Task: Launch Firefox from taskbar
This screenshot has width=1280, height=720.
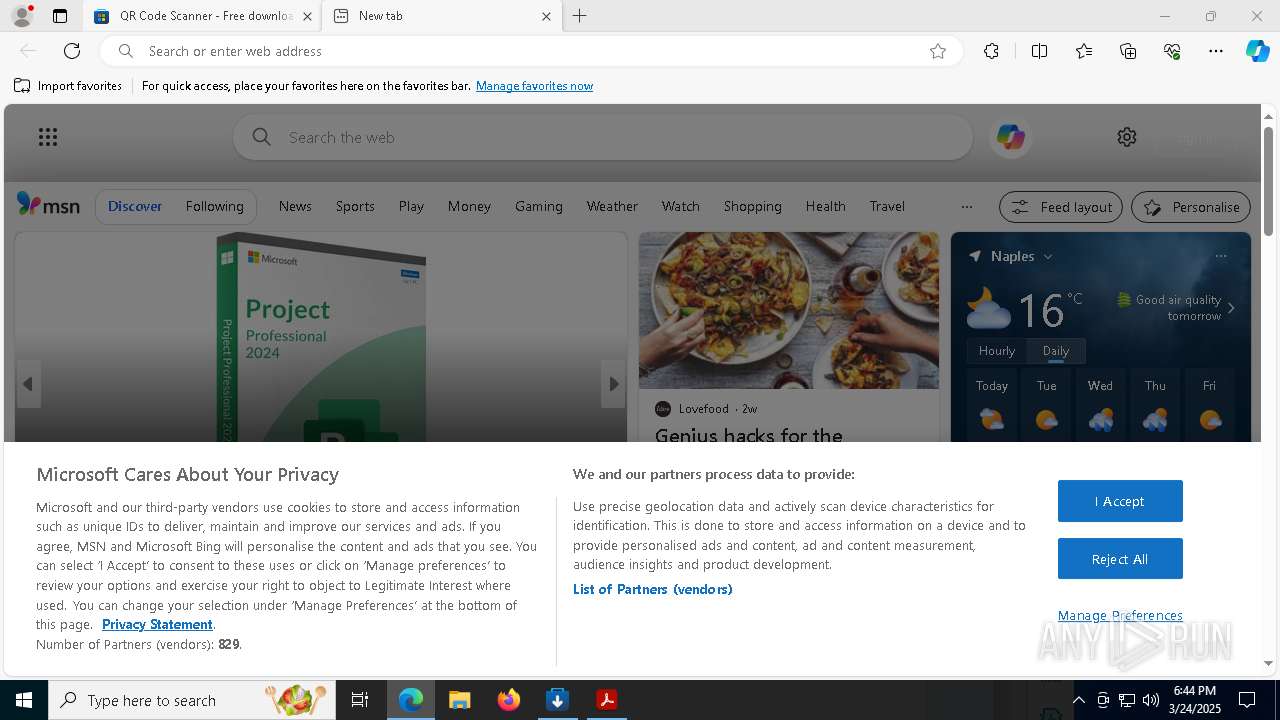Action: coord(509,700)
